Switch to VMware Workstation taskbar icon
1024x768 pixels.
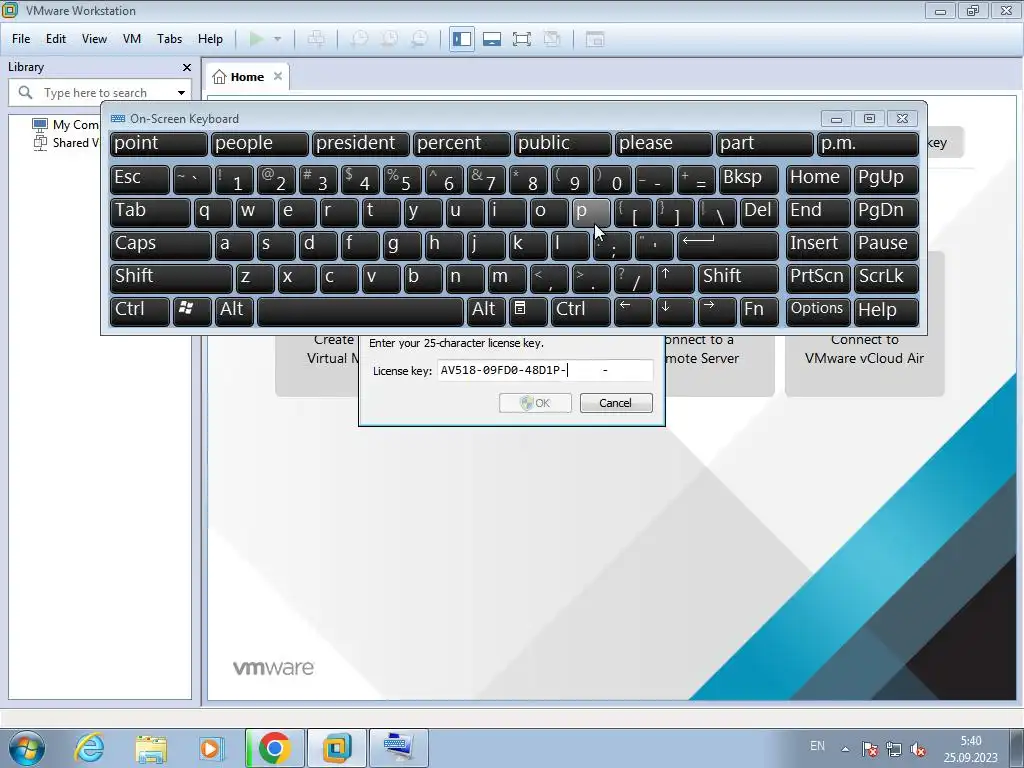click(336, 748)
